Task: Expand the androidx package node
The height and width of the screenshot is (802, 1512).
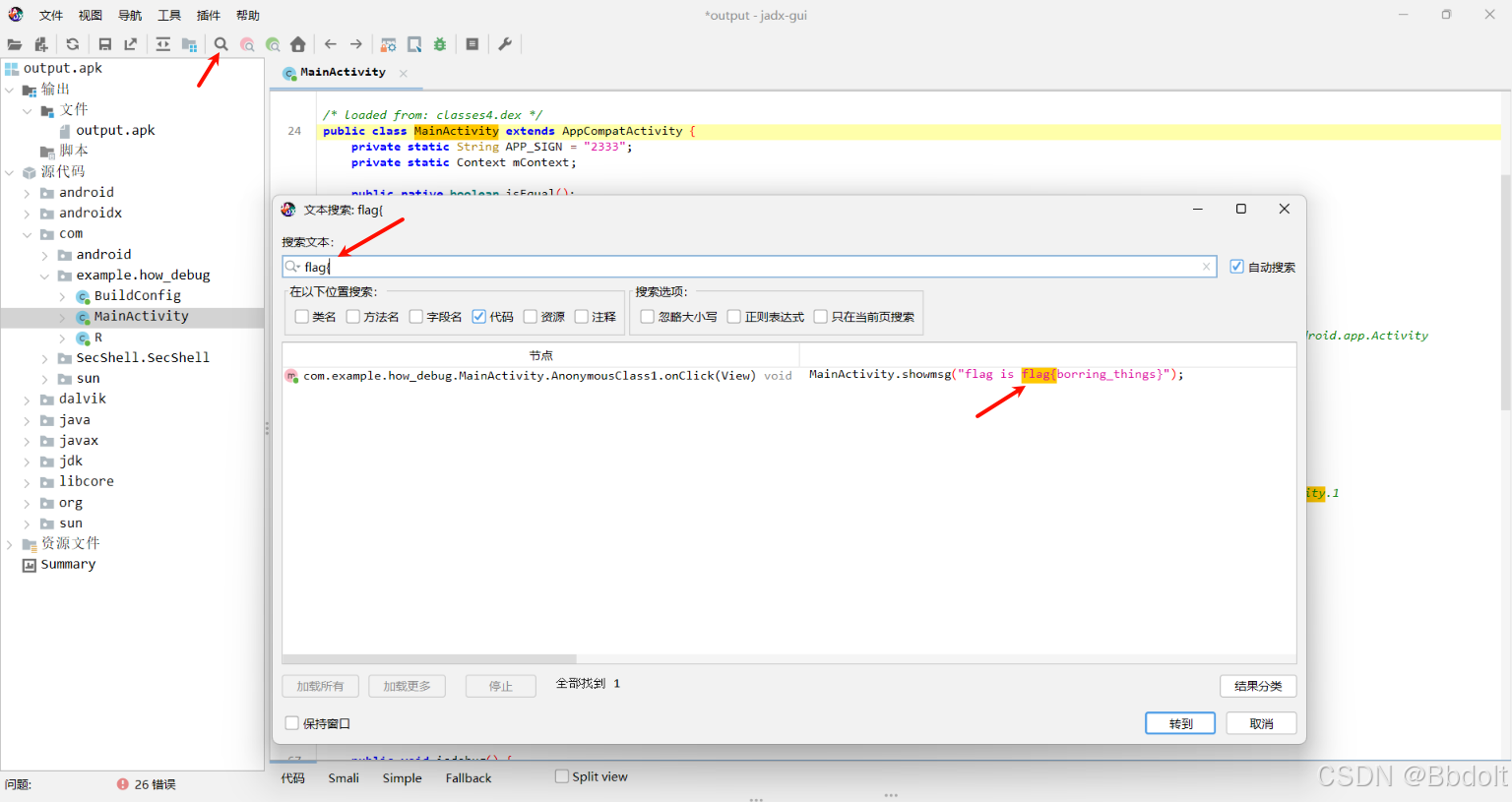Action: pyautogui.click(x=28, y=214)
